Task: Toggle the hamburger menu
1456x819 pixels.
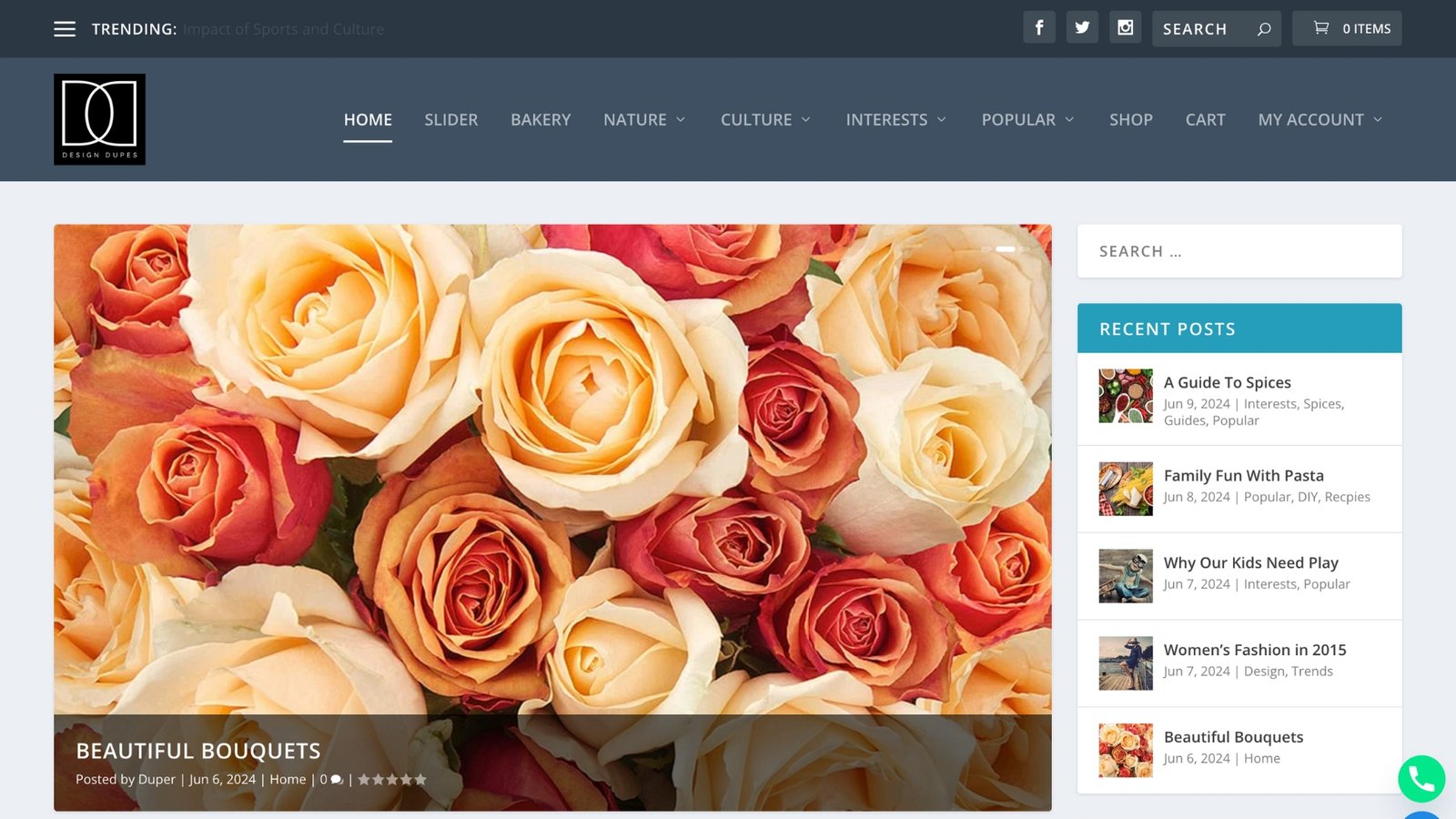Action: coord(65,28)
